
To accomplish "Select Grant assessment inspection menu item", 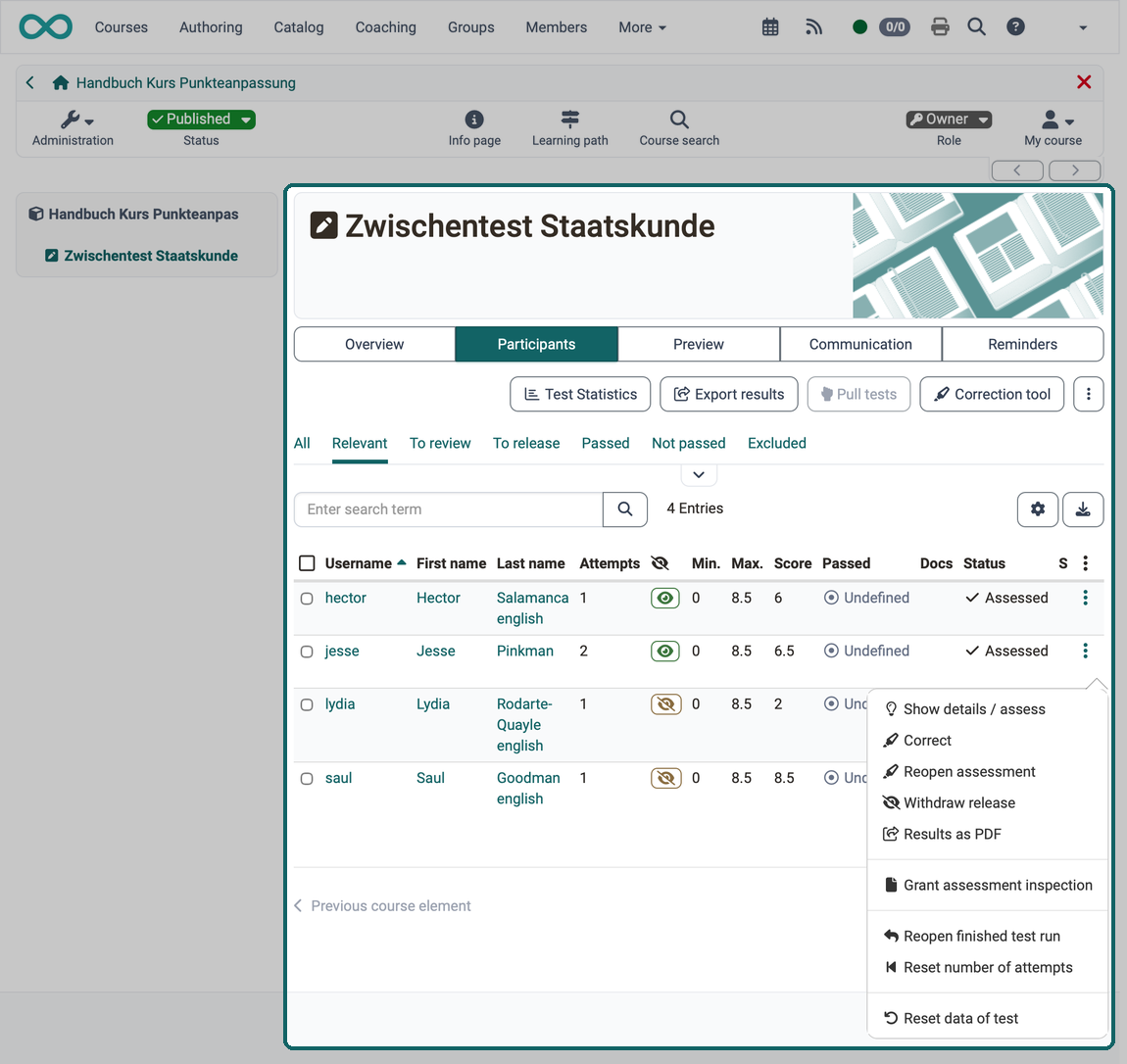I will [988, 885].
